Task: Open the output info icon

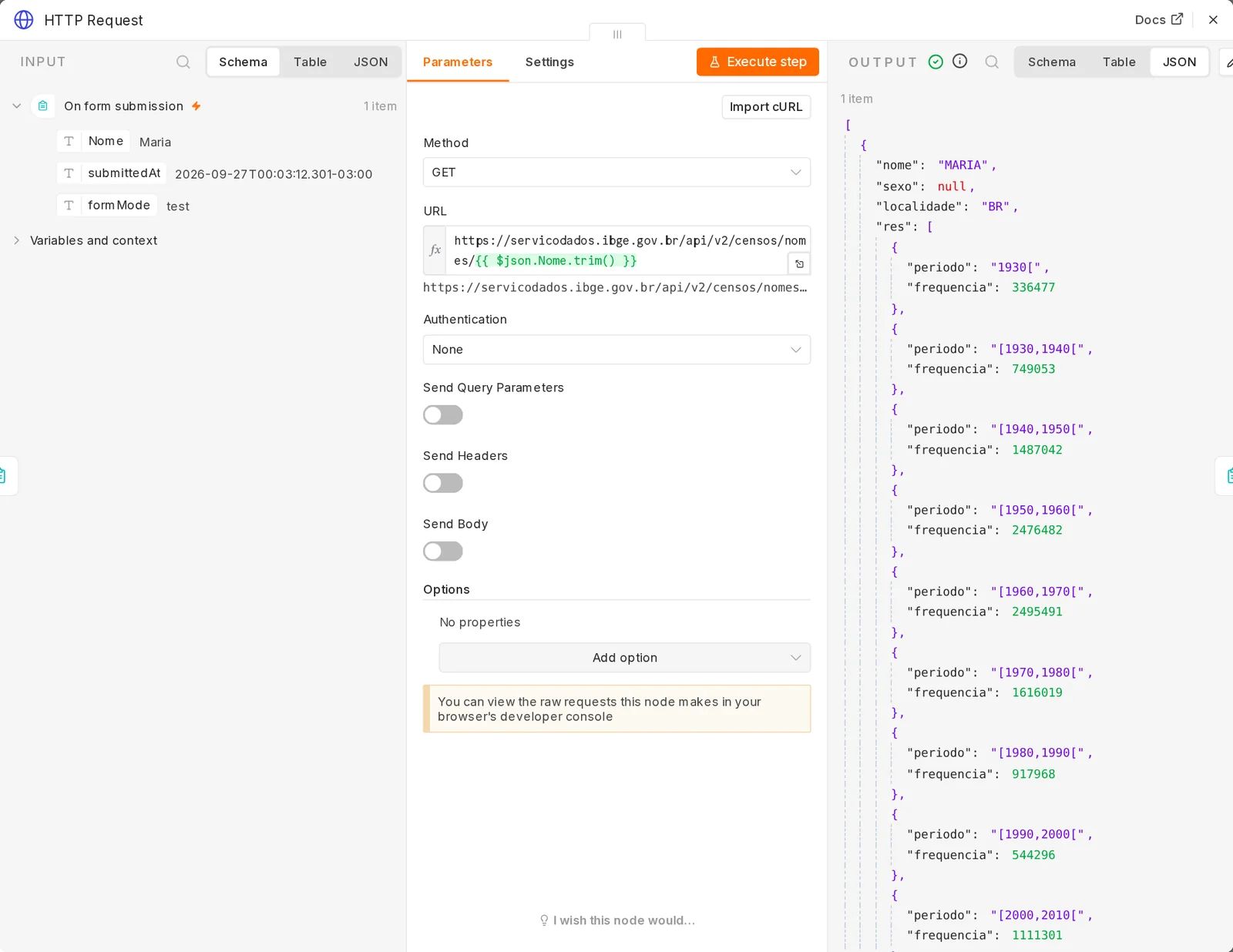Action: 959,61
